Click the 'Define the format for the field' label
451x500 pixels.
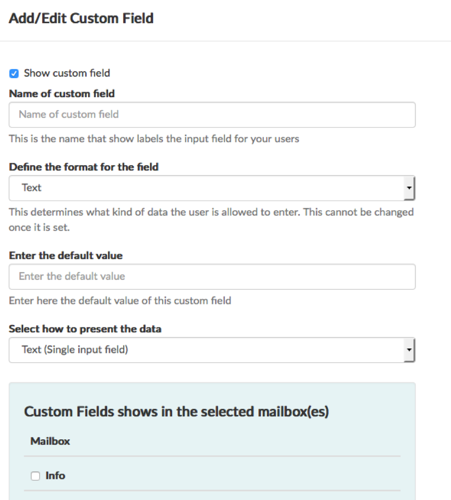(x=84, y=167)
